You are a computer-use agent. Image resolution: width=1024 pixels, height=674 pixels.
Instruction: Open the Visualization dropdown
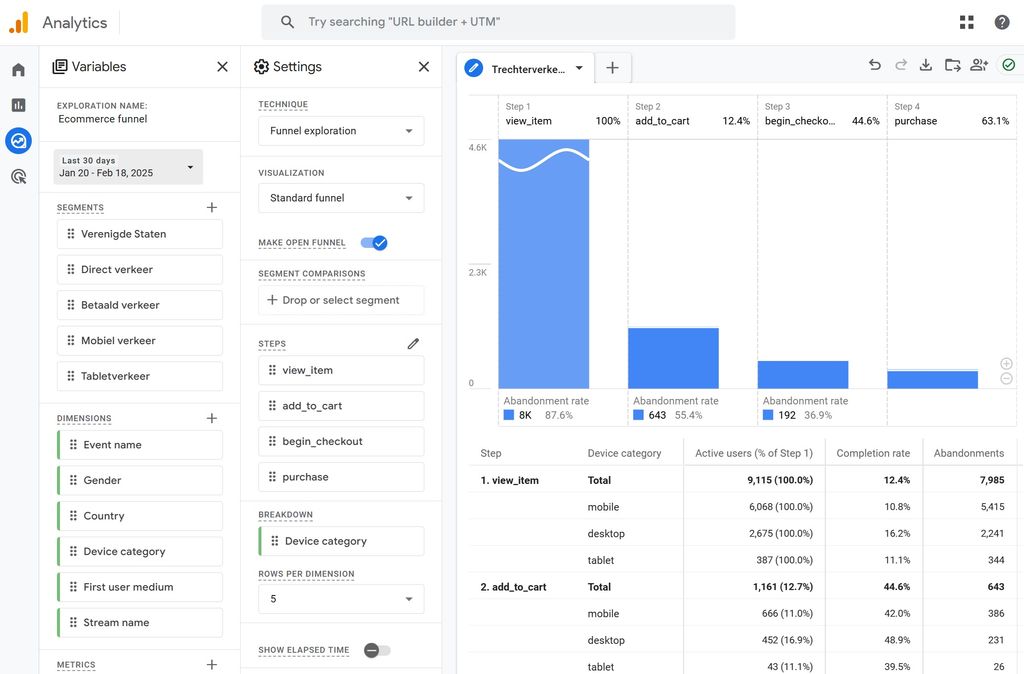coord(341,198)
